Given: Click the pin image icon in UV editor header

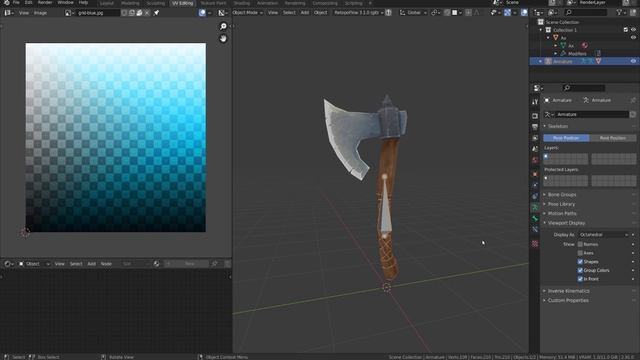Looking at the screenshot, I should coord(156,13).
